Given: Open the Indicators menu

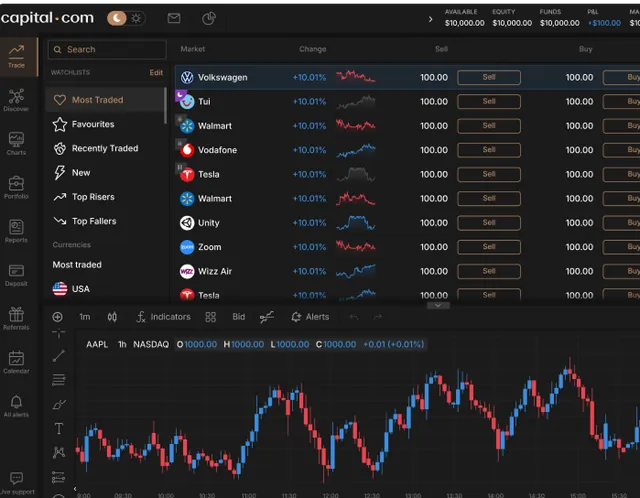Looking at the screenshot, I should (163, 317).
